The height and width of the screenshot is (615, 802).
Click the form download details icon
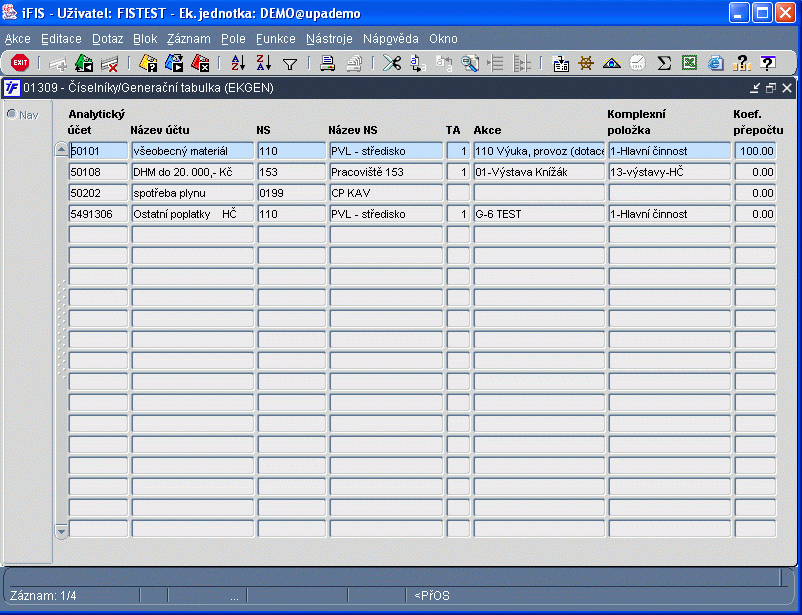(x=561, y=63)
